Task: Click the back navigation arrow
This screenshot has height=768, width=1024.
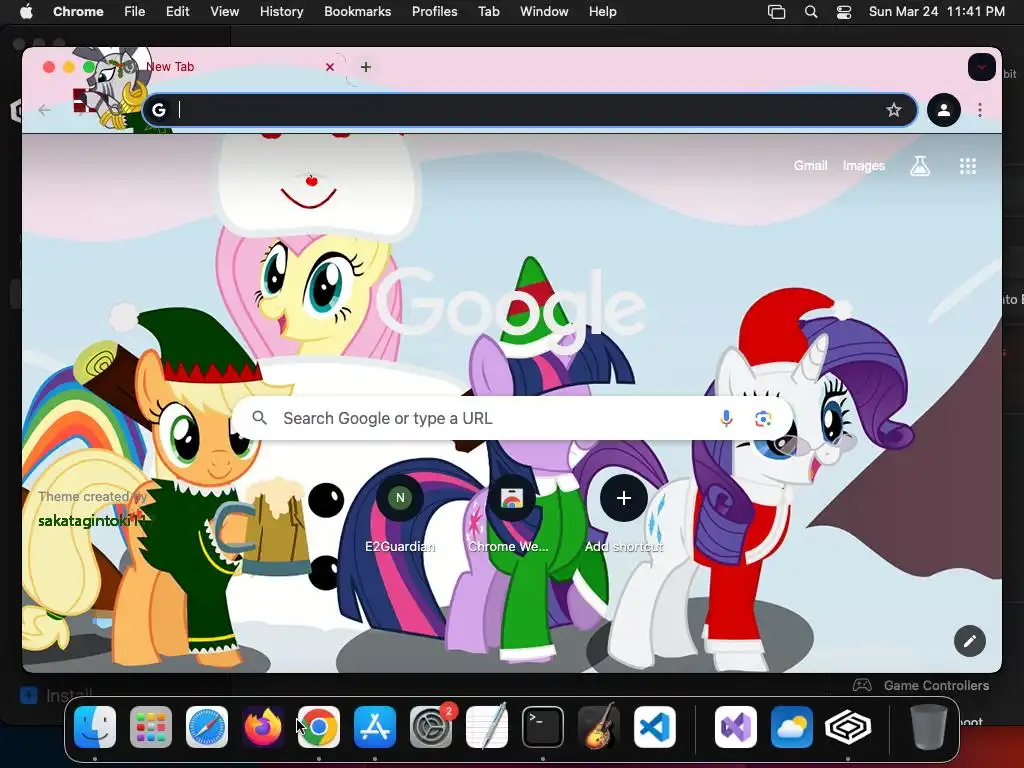Action: click(44, 110)
